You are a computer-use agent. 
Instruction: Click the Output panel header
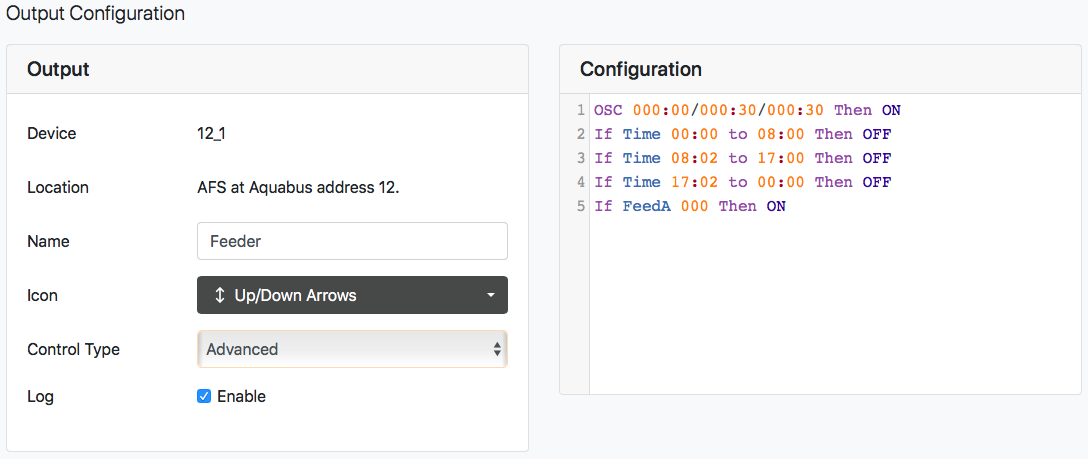coord(267,69)
